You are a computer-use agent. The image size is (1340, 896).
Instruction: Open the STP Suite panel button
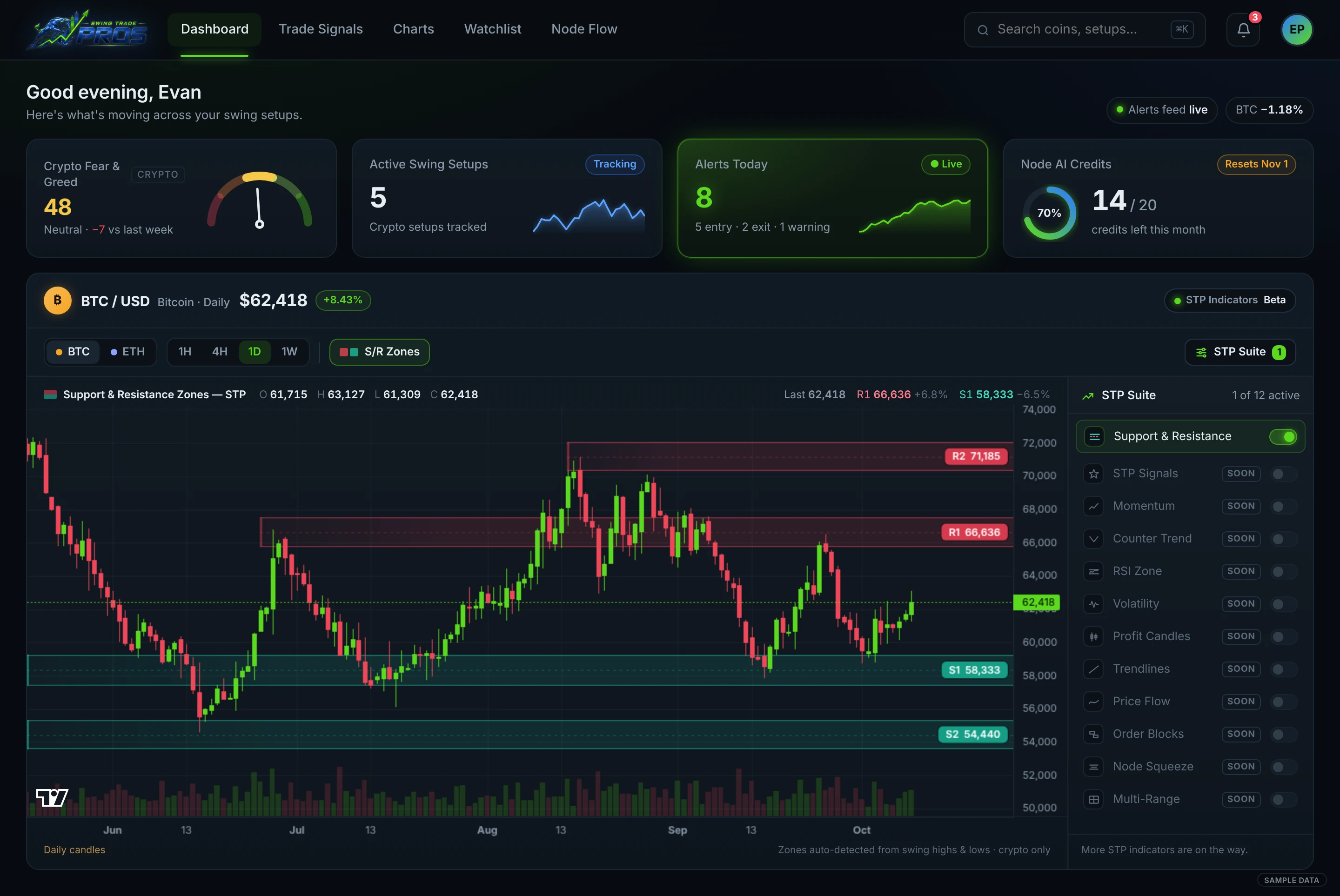pyautogui.click(x=1240, y=352)
